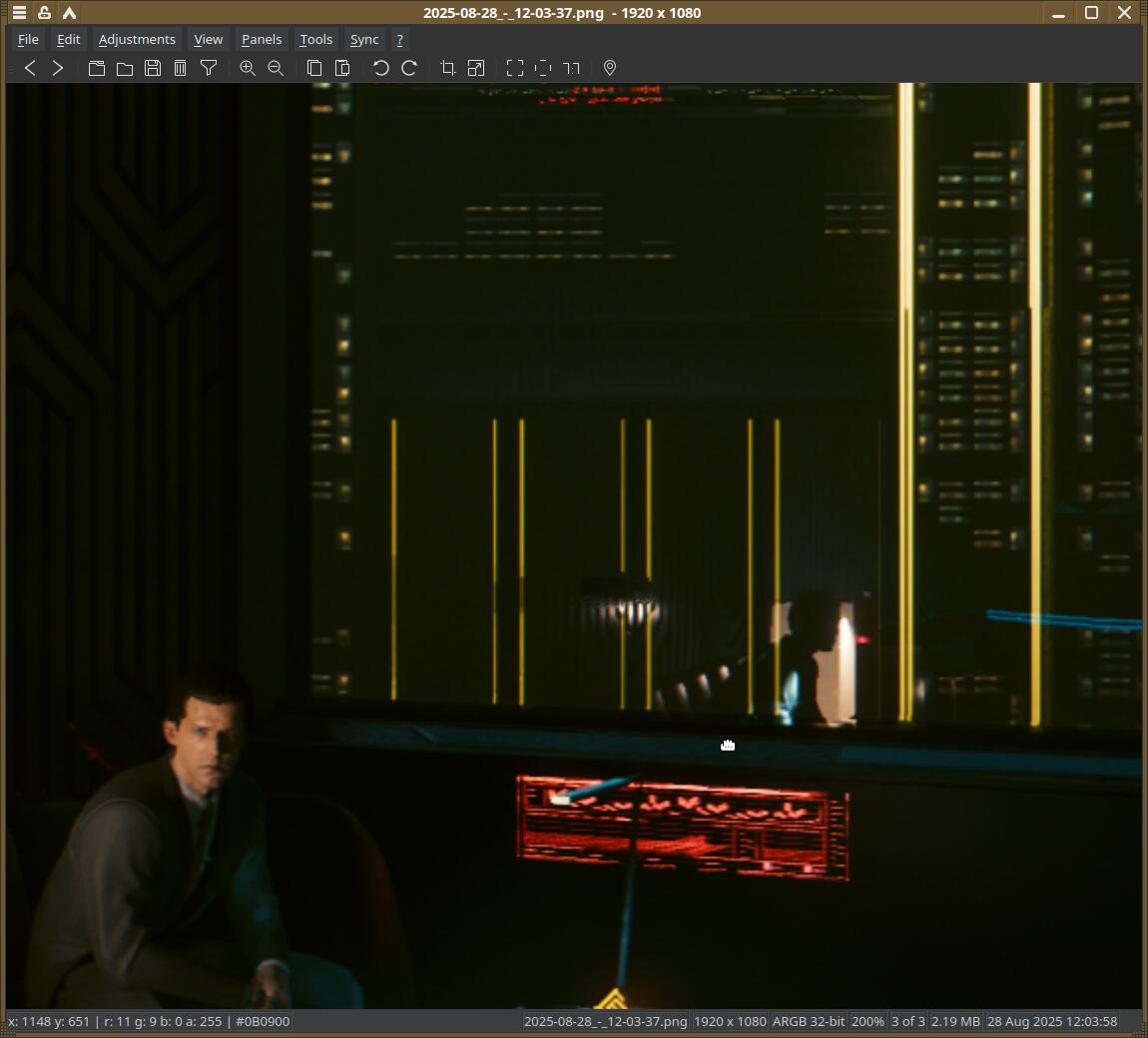Viewport: 1148px width, 1038px height.
Task: Open the Panels menu
Action: [262, 40]
